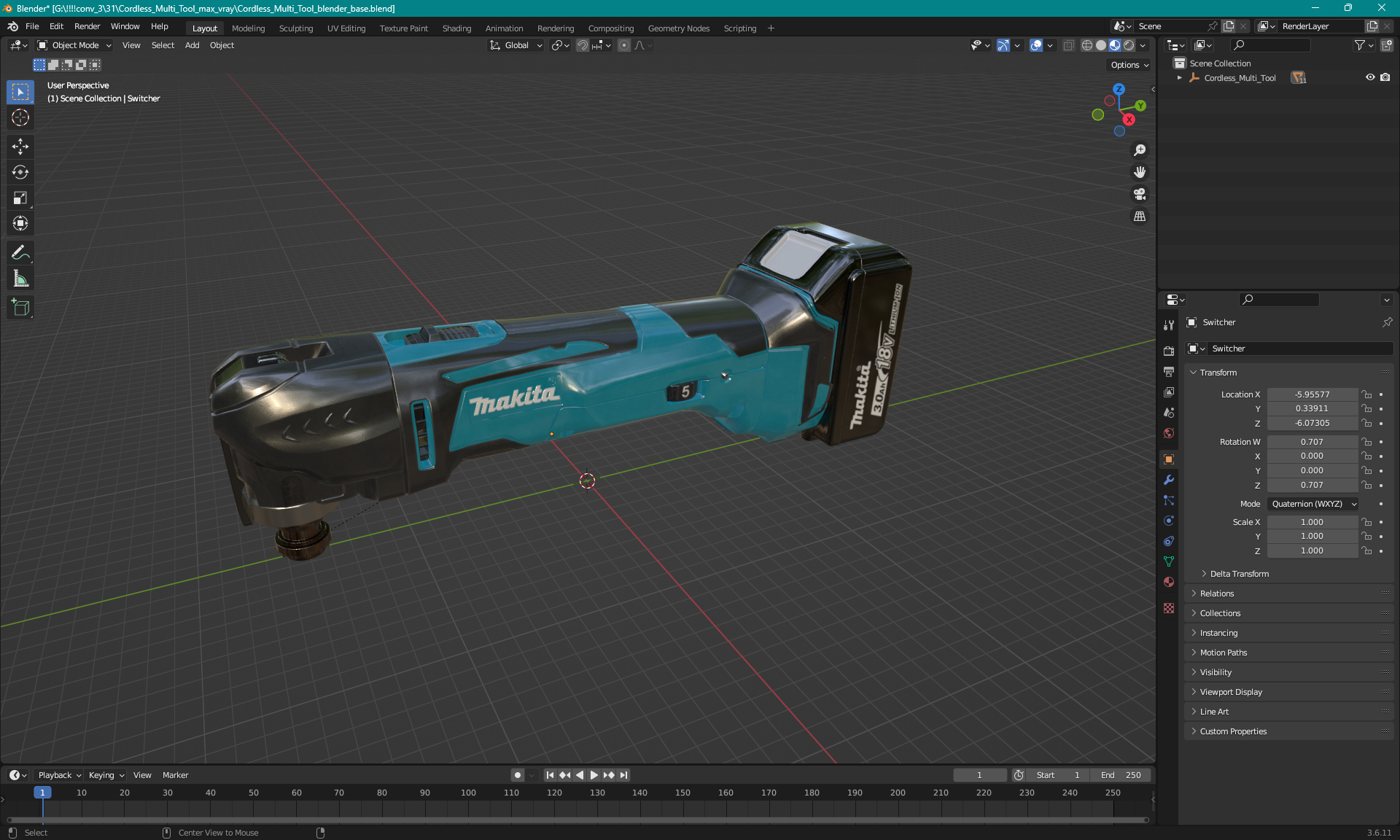Select the Measure tool

20,279
